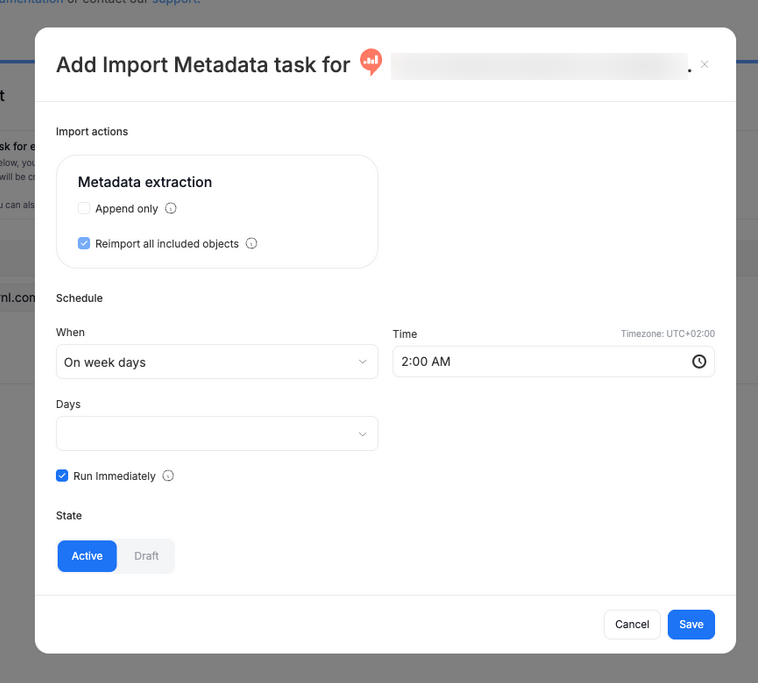The width and height of the screenshot is (758, 683).
Task: Close the Add Import Metadata dialog
Action: tap(704, 64)
